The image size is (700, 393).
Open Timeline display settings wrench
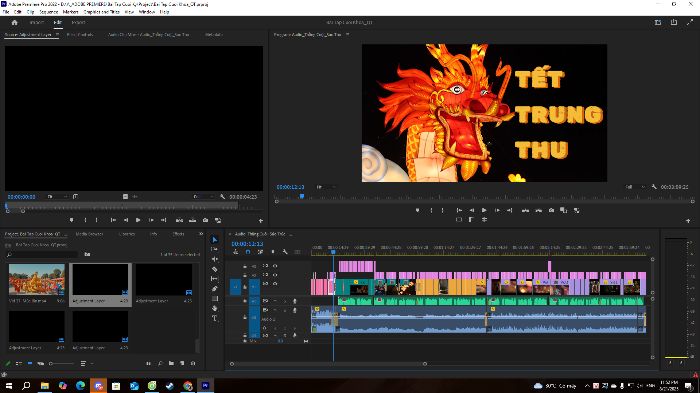tap(285, 252)
